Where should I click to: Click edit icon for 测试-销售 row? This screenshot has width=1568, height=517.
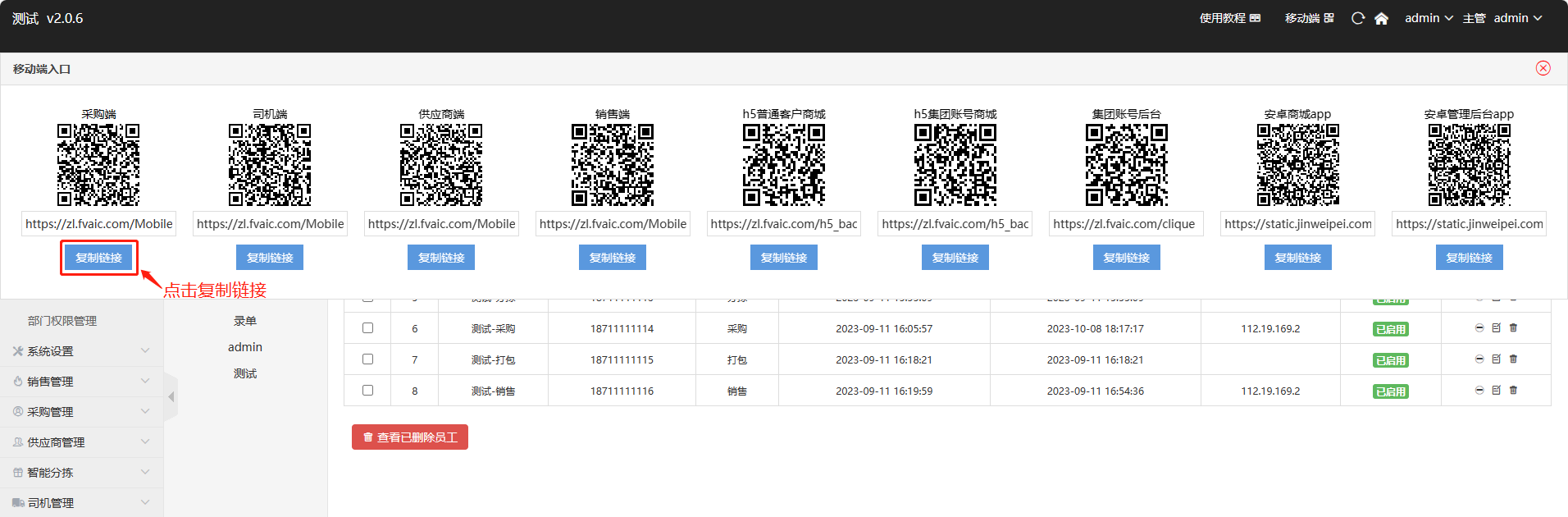pos(1496,390)
